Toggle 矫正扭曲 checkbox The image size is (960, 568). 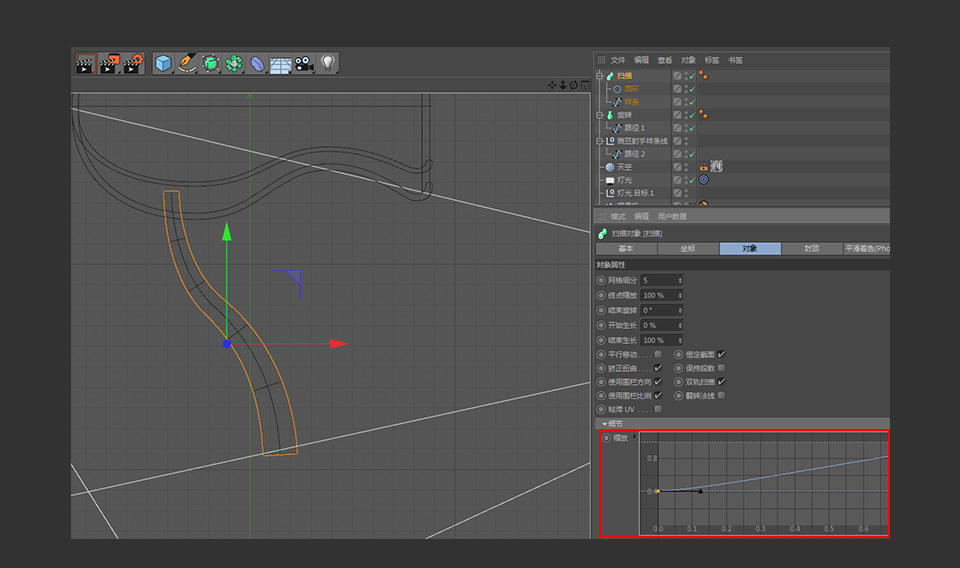658,368
